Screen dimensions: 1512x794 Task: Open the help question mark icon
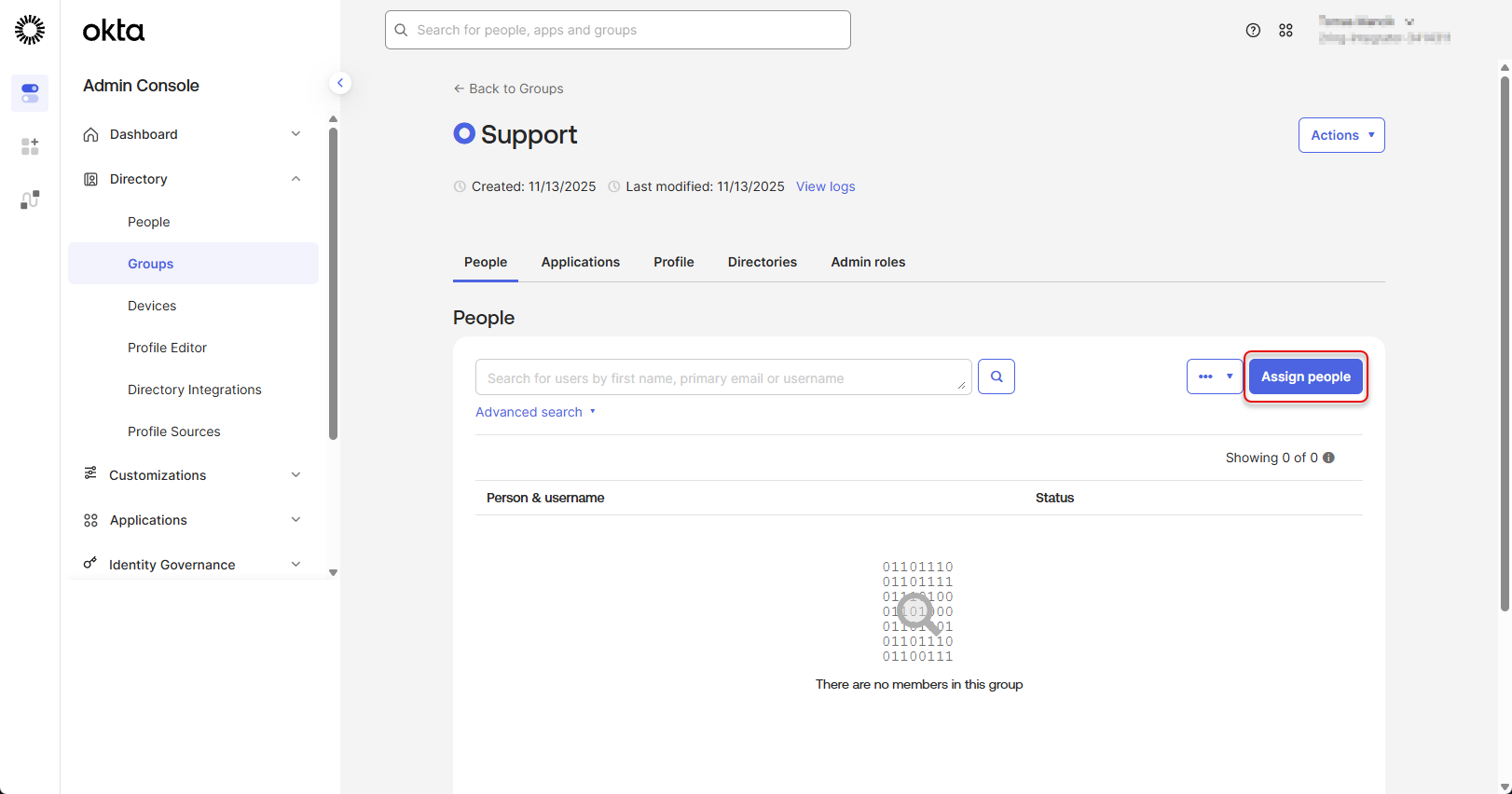click(x=1253, y=30)
